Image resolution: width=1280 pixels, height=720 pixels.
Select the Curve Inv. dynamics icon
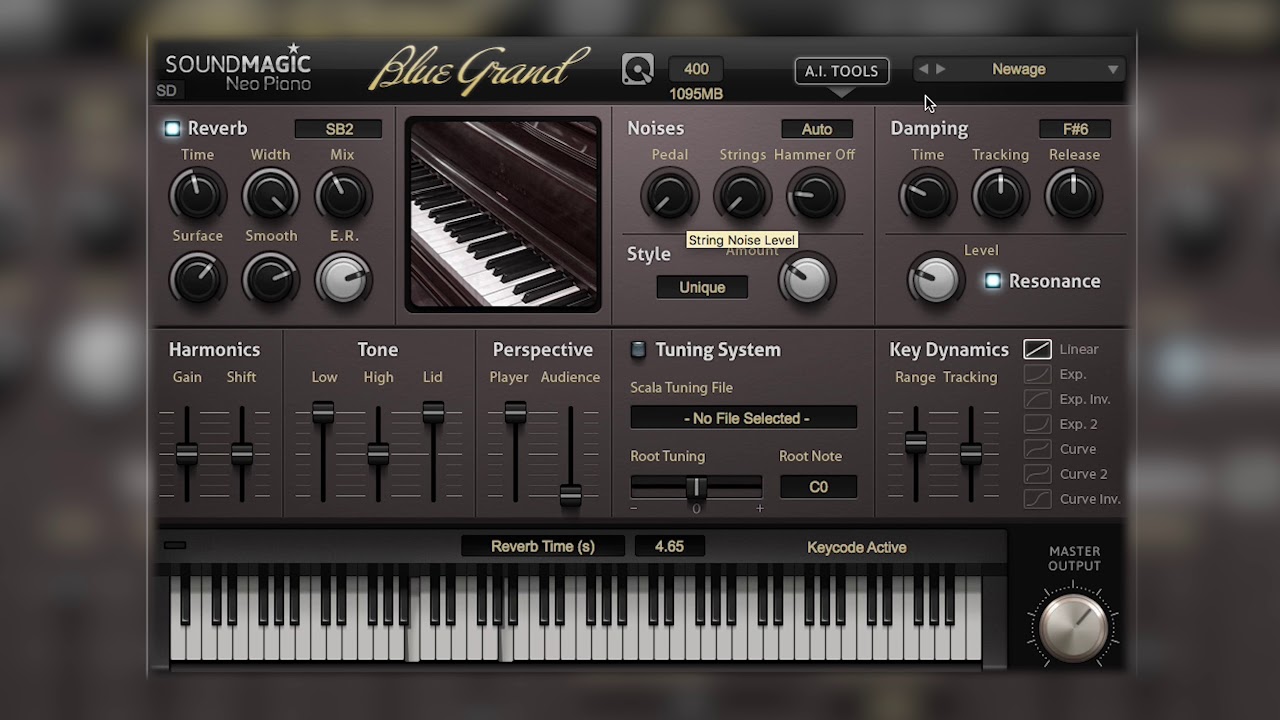1037,499
